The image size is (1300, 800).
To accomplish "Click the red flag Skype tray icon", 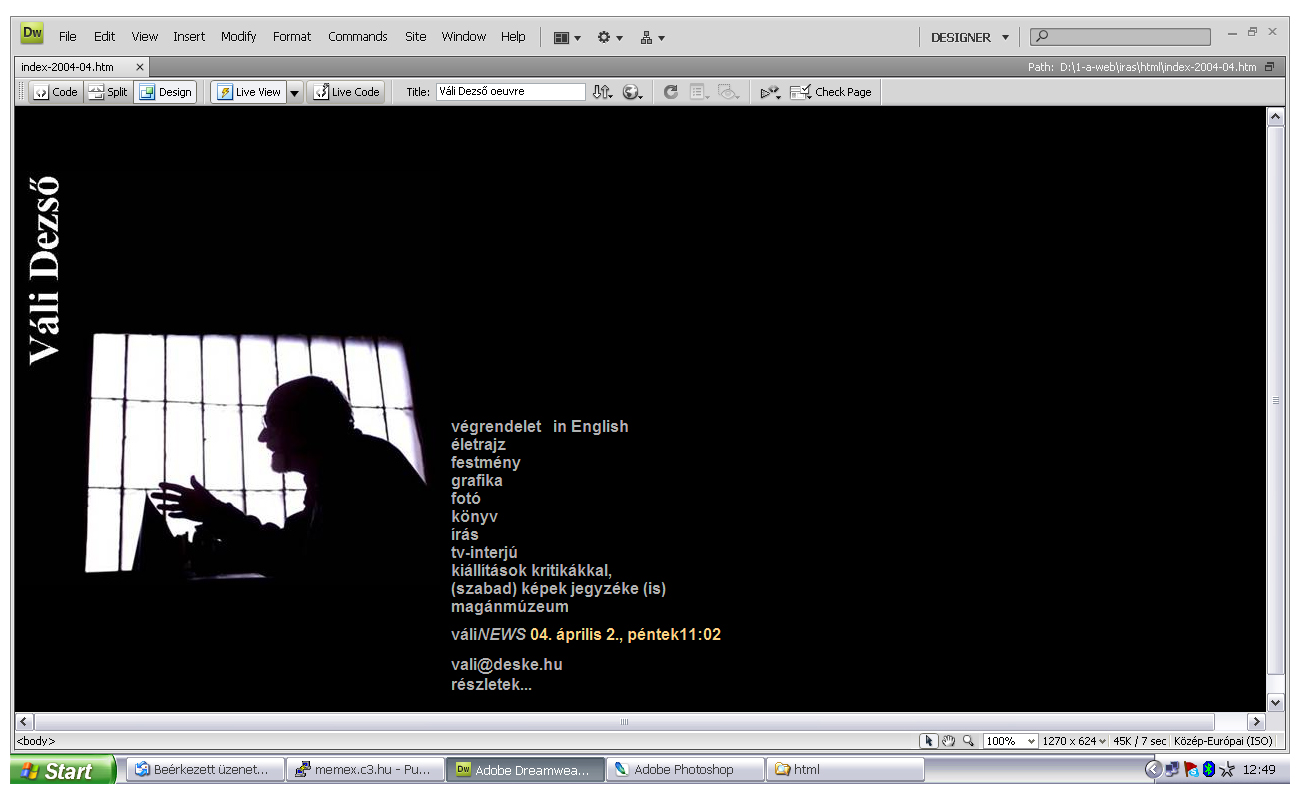I will [1190, 769].
